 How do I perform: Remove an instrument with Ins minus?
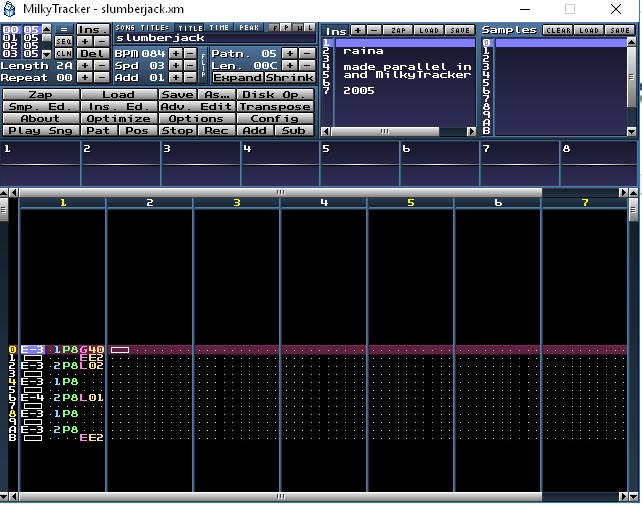coord(374,30)
